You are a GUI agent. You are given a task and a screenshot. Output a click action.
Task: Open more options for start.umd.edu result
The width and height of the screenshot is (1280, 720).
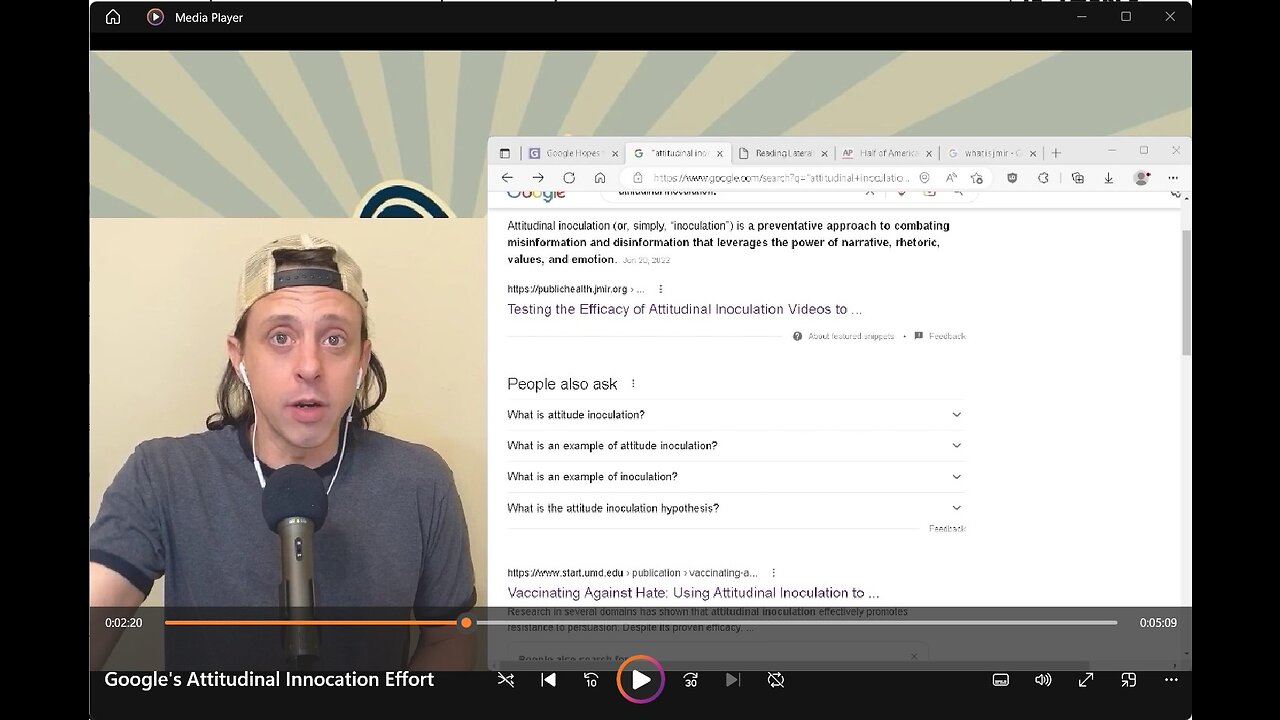(x=774, y=573)
